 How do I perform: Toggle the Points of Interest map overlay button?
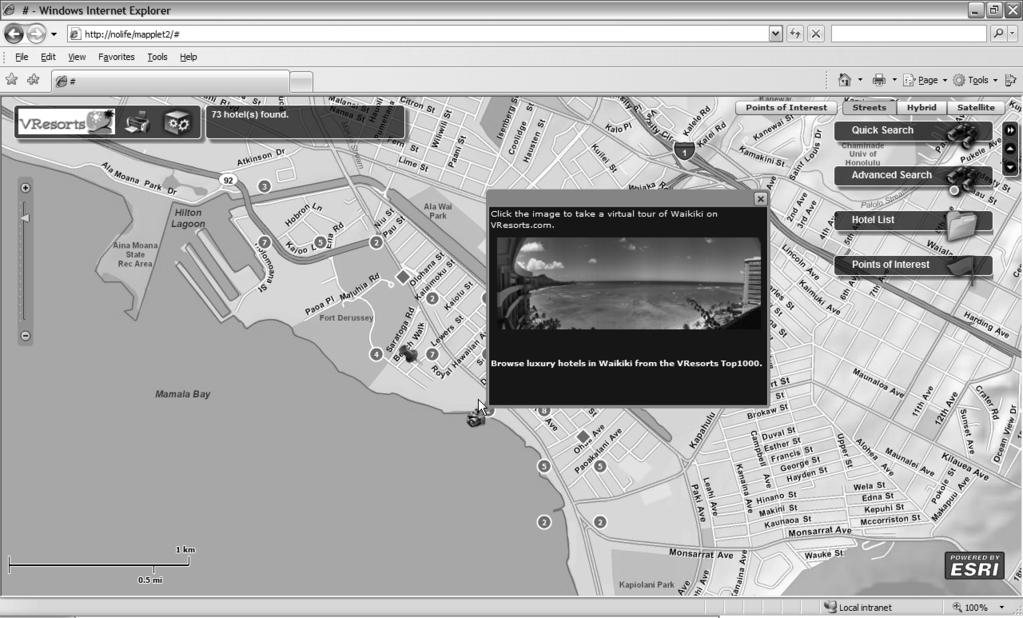(x=786, y=108)
